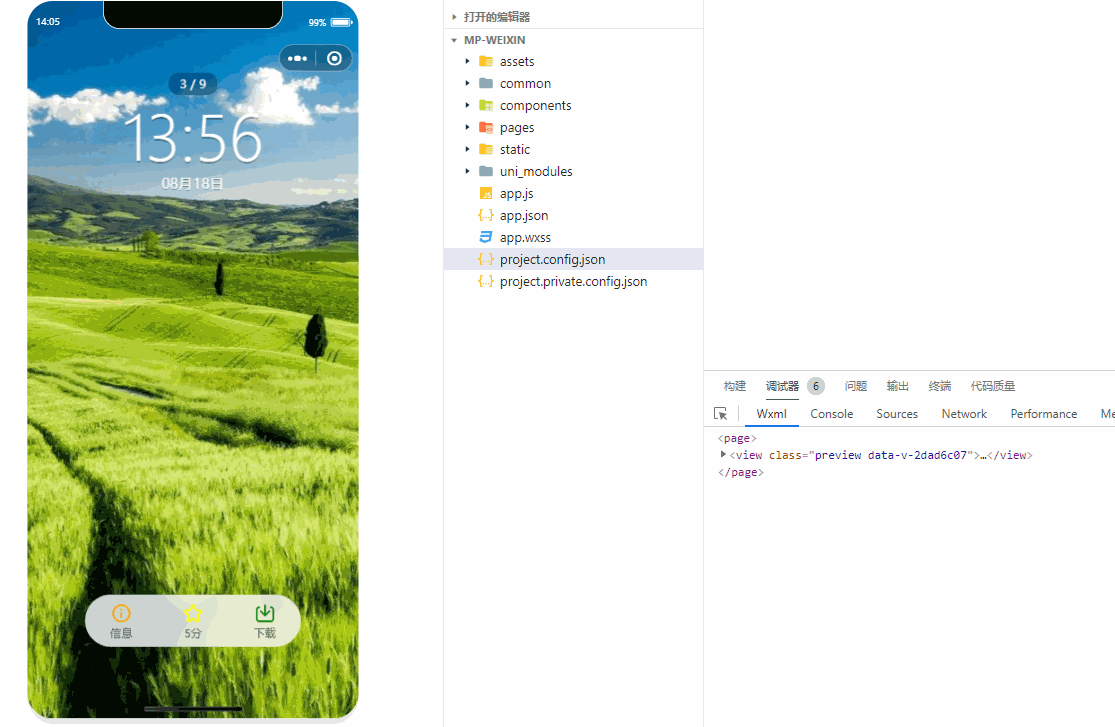Expand the static folder arrow
The image size is (1115, 727).
[x=467, y=149]
